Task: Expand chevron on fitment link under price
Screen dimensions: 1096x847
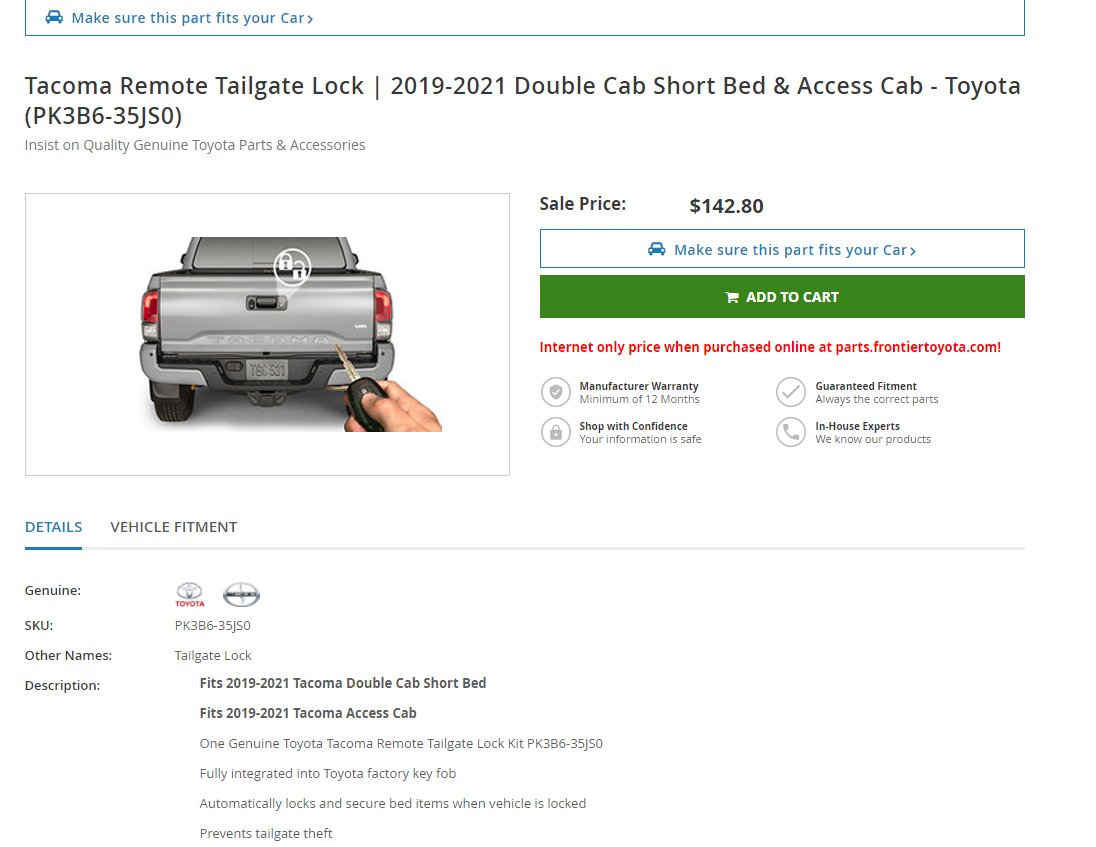Action: (x=913, y=251)
